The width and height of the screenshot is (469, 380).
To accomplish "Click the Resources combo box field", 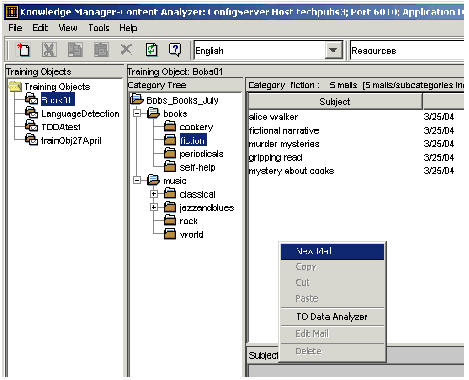I will [407, 51].
